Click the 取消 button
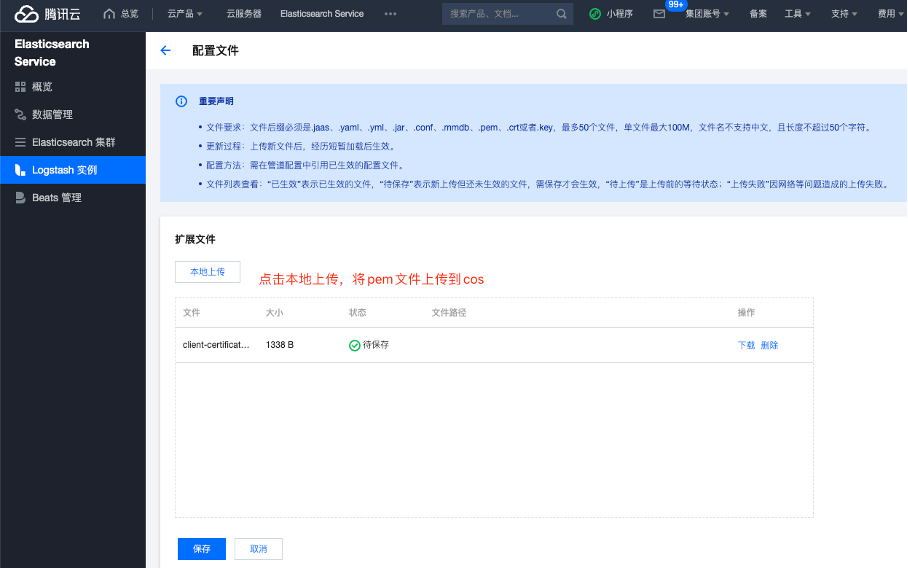The width and height of the screenshot is (908, 568). click(258, 549)
